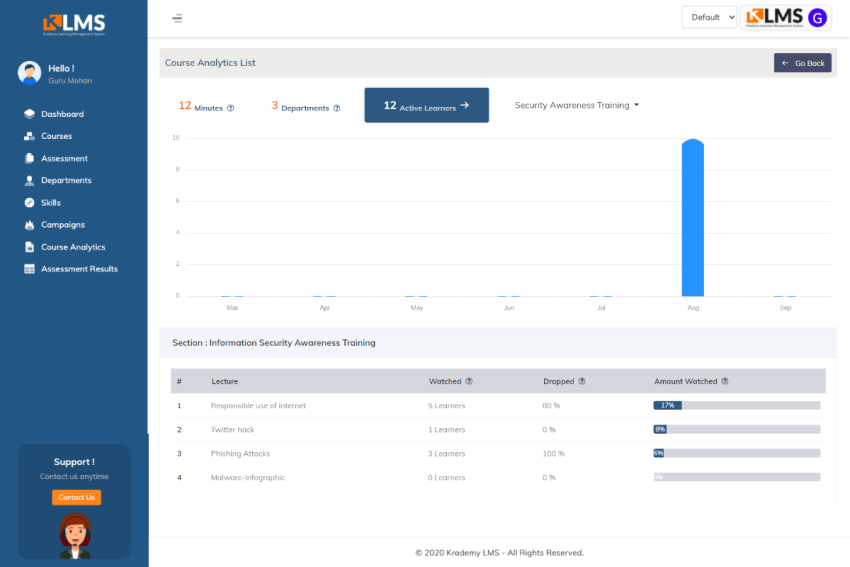Click the Campaigns flame icon
850x567 pixels.
pyautogui.click(x=29, y=224)
